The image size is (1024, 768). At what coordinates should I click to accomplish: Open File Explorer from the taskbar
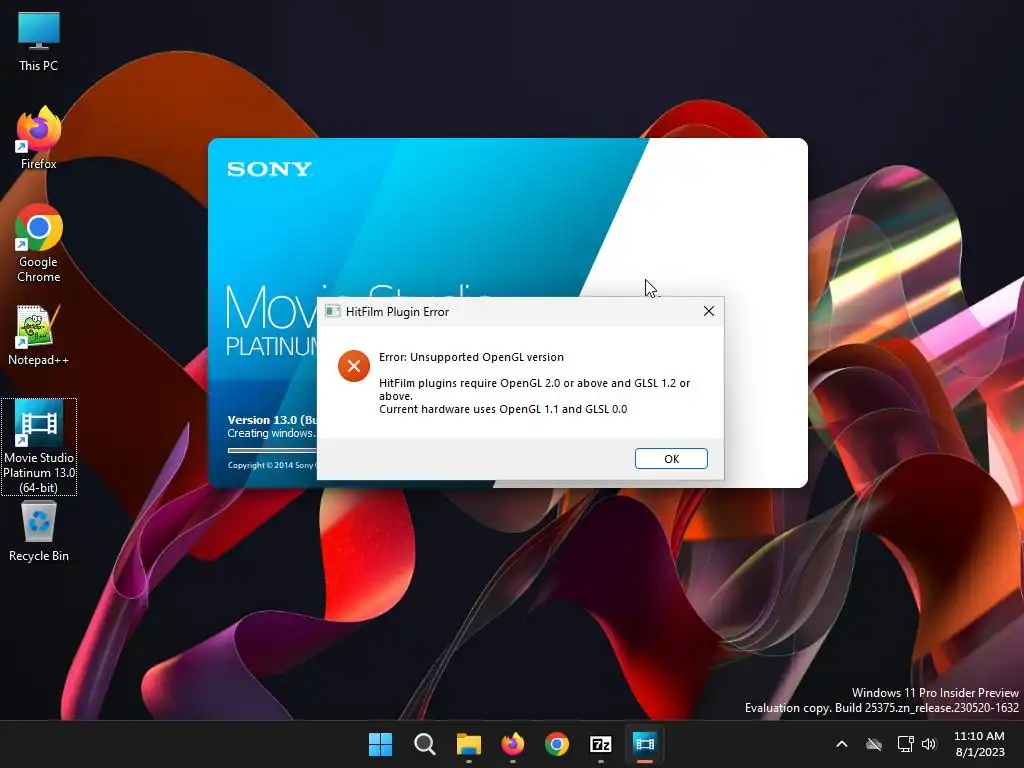[x=468, y=744]
